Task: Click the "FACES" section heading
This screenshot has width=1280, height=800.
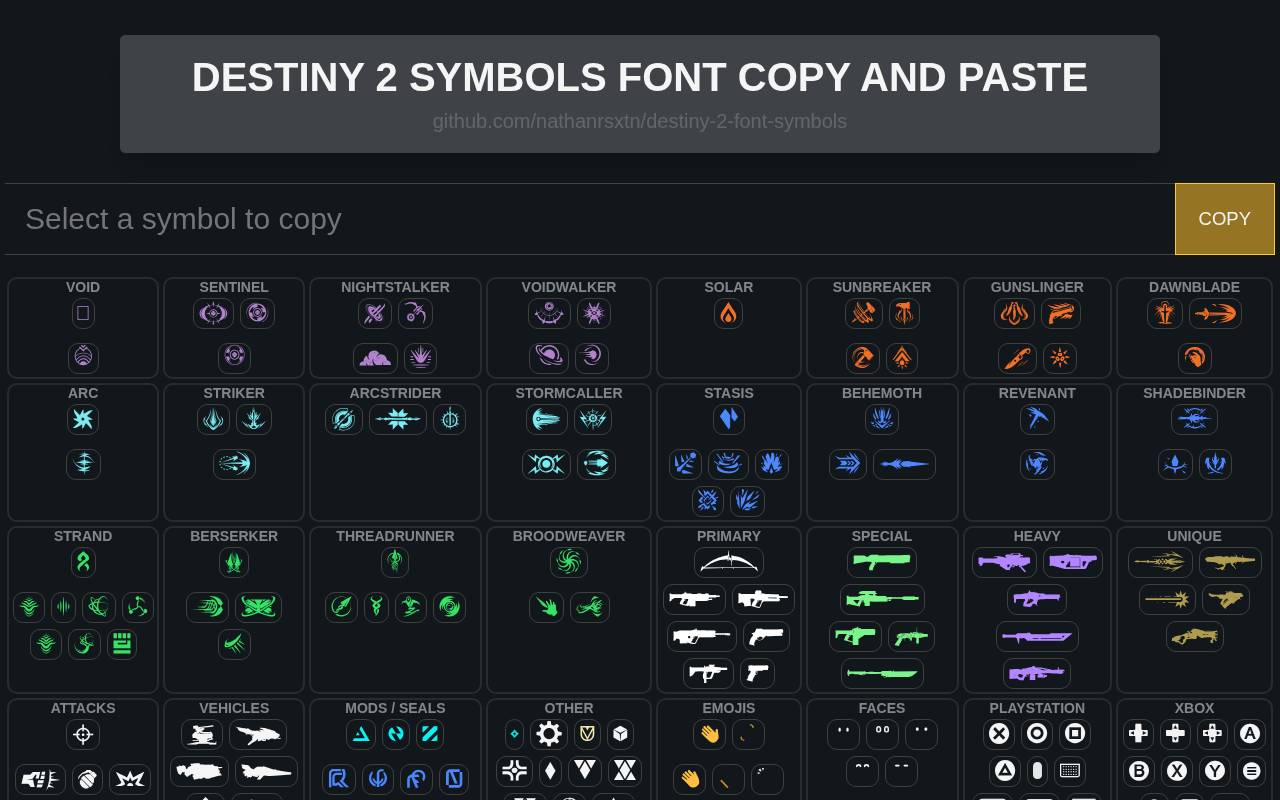Action: coord(882,708)
